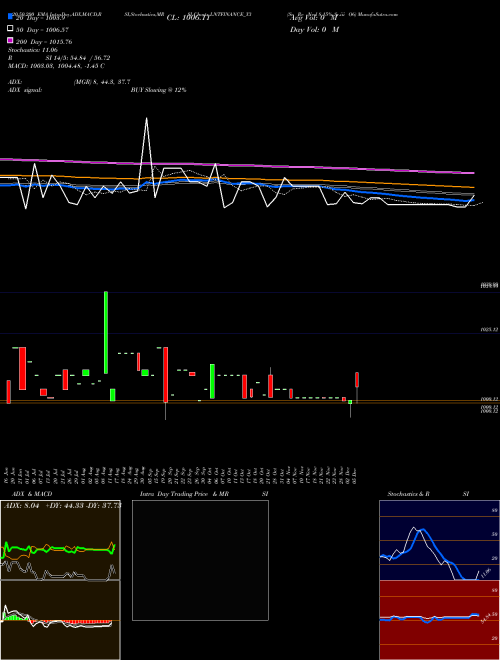
Task: Select the '200 Day = 1015.76' legend text
Action: click(x=44, y=42)
